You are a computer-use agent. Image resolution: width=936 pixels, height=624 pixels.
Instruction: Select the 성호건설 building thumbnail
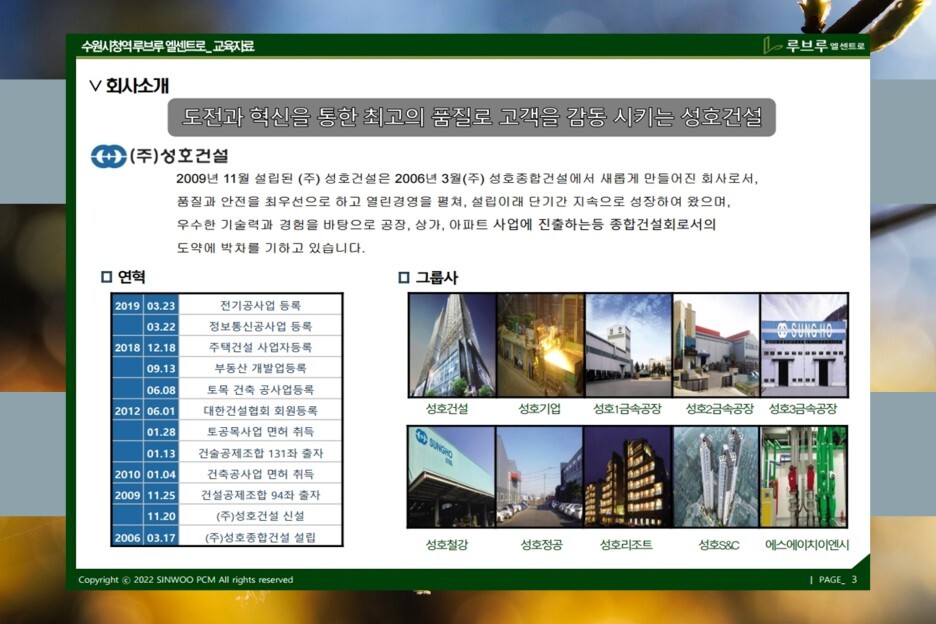(x=452, y=345)
